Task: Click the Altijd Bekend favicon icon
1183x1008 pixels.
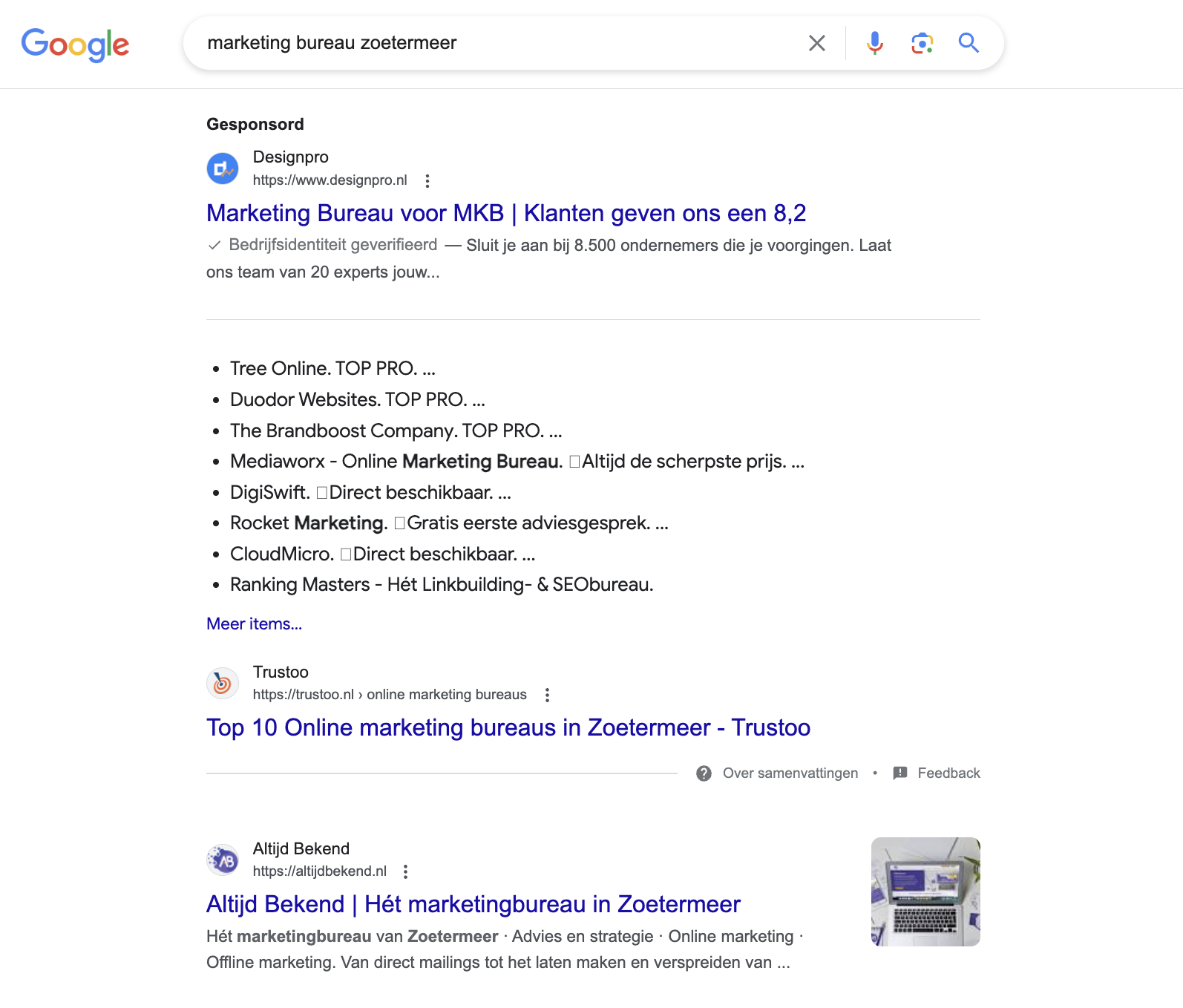Action: [222, 860]
